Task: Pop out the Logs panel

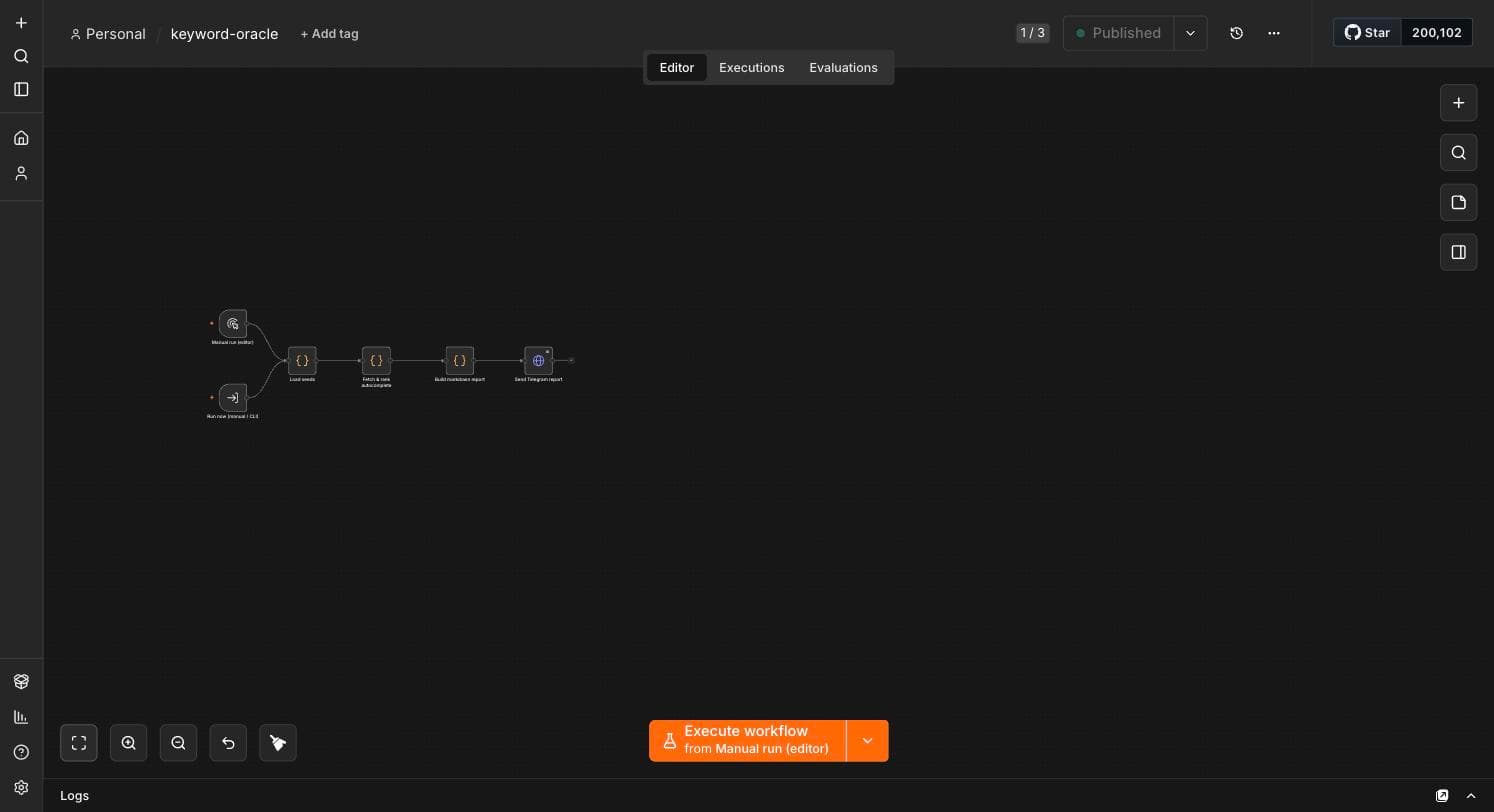Action: (1442, 796)
